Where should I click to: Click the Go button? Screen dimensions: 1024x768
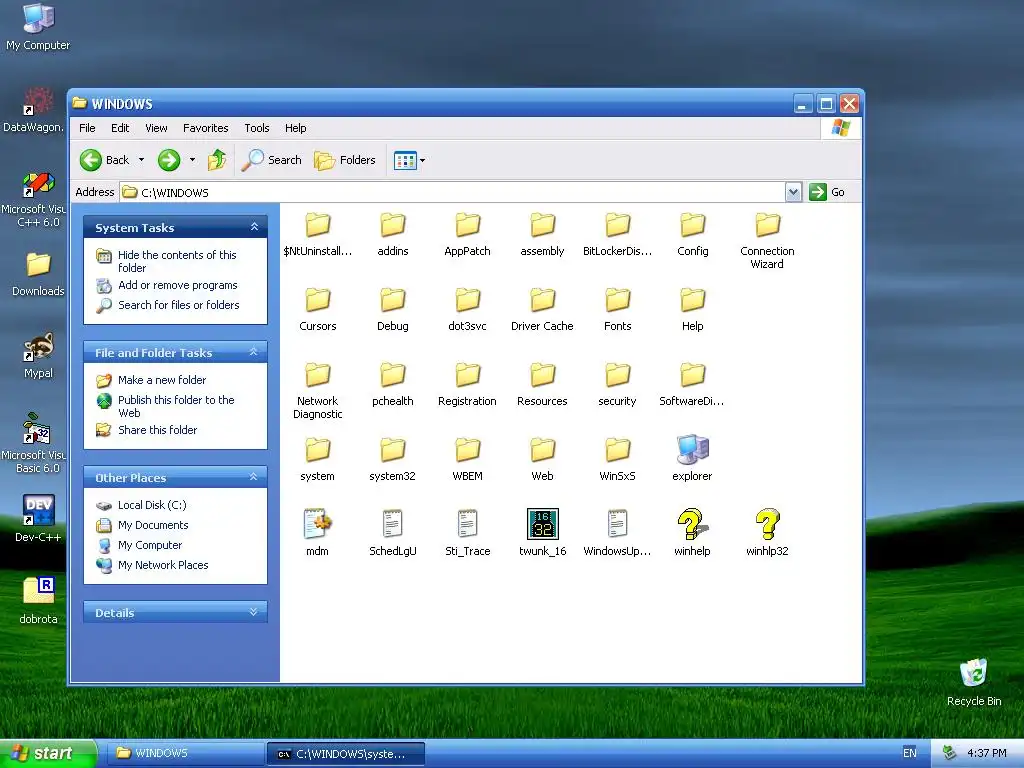click(827, 192)
